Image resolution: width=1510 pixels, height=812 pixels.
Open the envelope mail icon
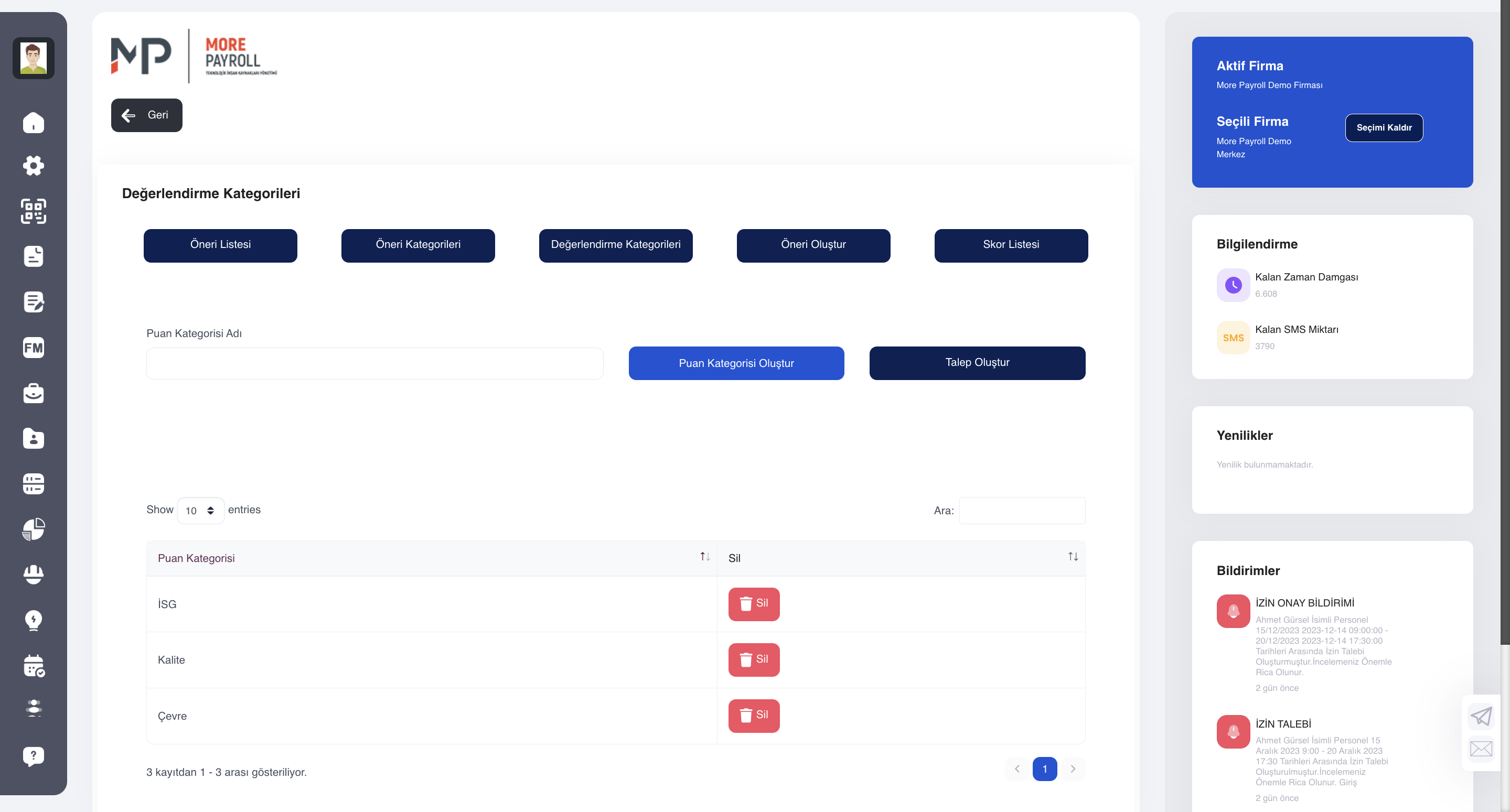tap(1481, 748)
